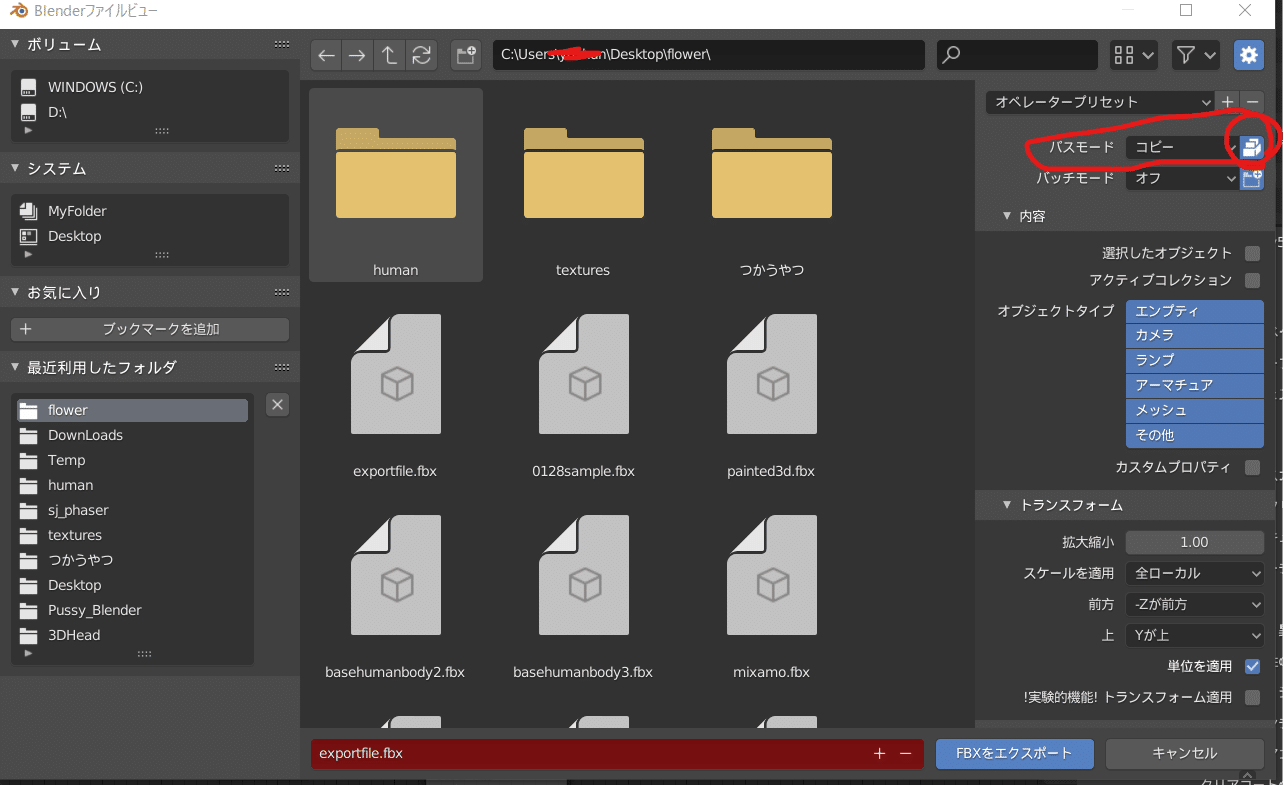Collapse the システム panel
The image size is (1284, 785).
[x=16, y=168]
